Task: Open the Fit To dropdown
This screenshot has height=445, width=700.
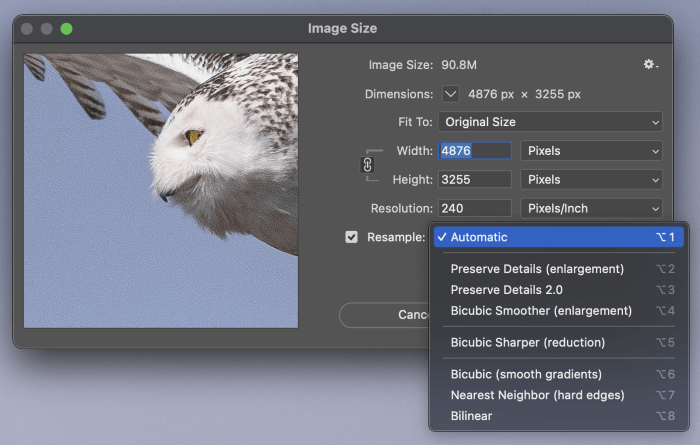Action: tap(550, 122)
